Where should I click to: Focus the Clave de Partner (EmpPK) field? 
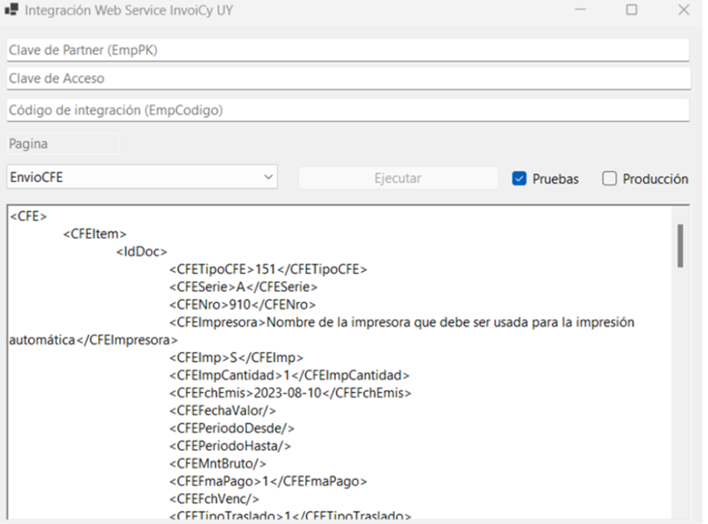point(348,50)
